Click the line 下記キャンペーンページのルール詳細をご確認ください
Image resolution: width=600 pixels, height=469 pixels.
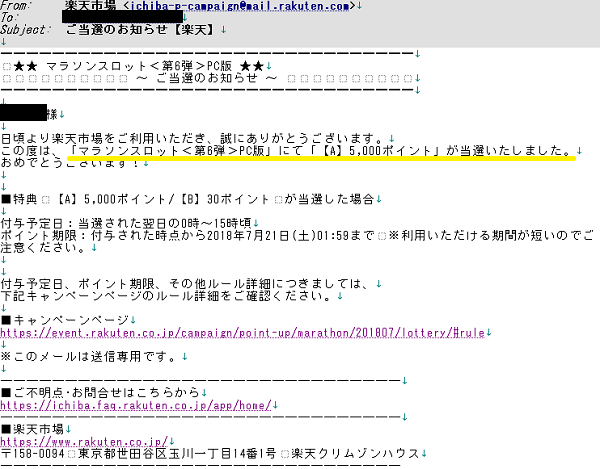(166, 296)
